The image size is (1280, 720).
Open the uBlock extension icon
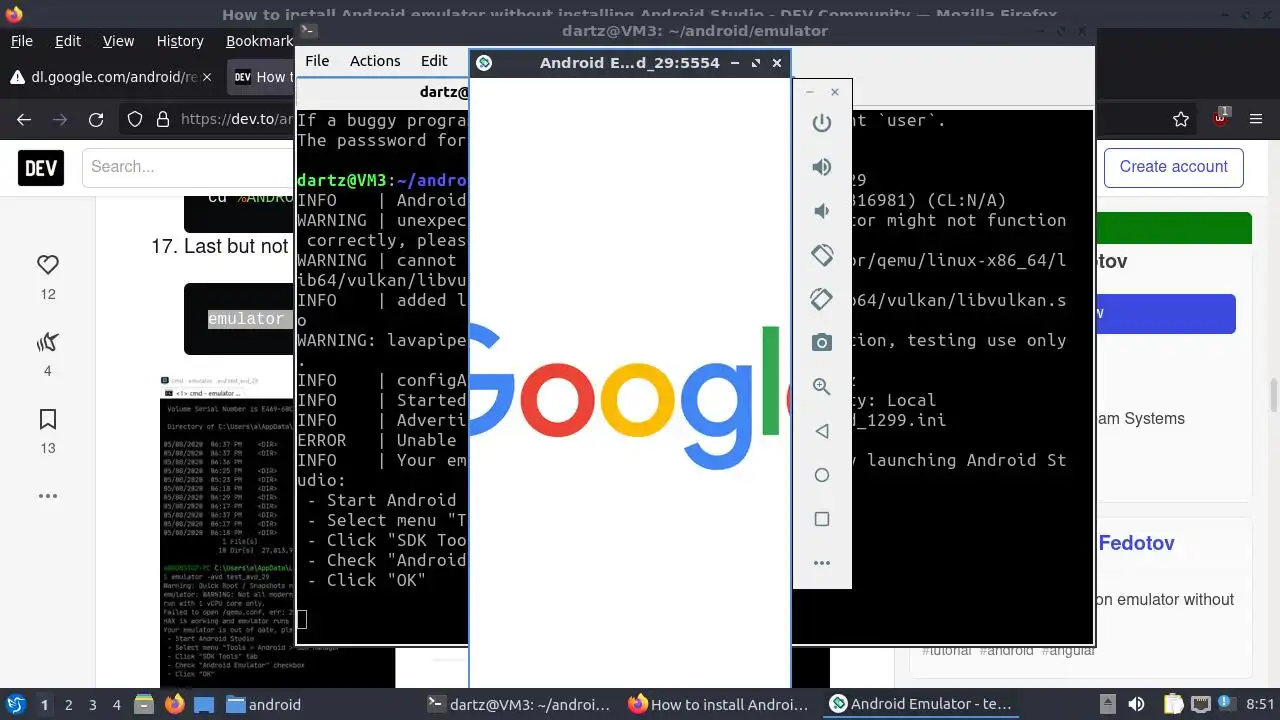click(x=1221, y=117)
